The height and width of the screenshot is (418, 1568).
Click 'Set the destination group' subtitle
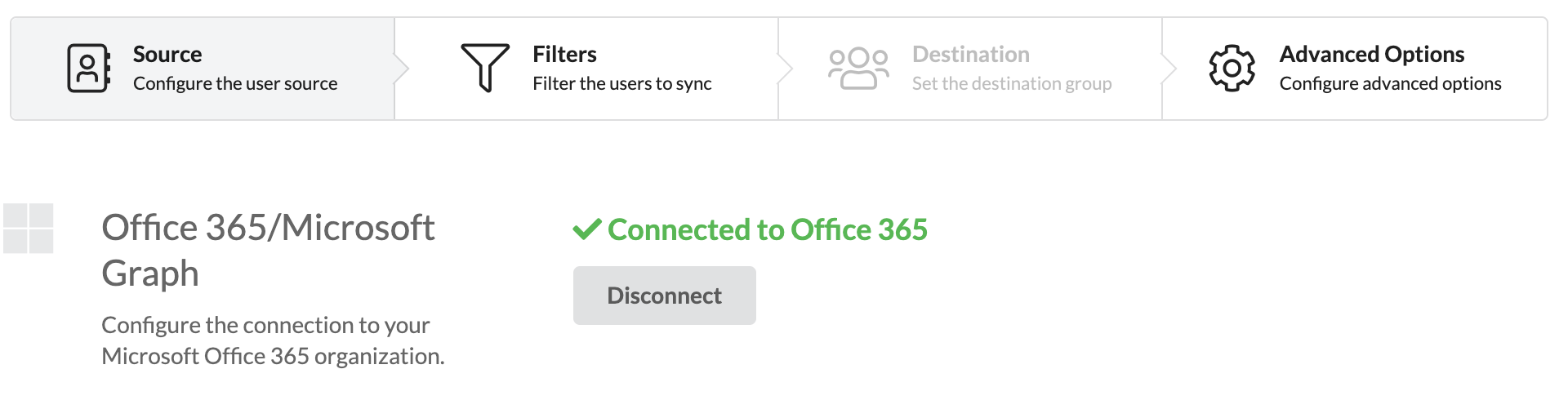(x=1012, y=84)
